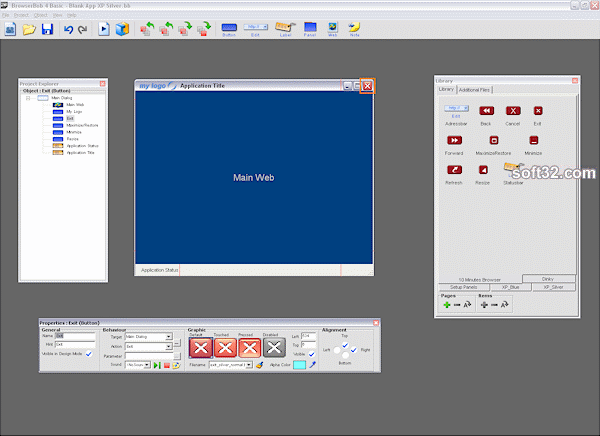The width and height of the screenshot is (600, 436).
Task: Click the Alpha Color swatch
Action: (299, 366)
